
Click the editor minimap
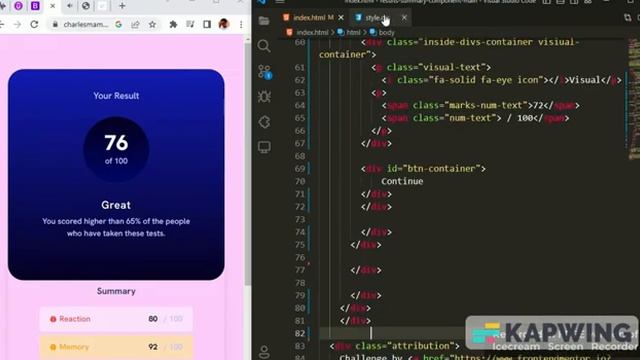[x=634, y=98]
